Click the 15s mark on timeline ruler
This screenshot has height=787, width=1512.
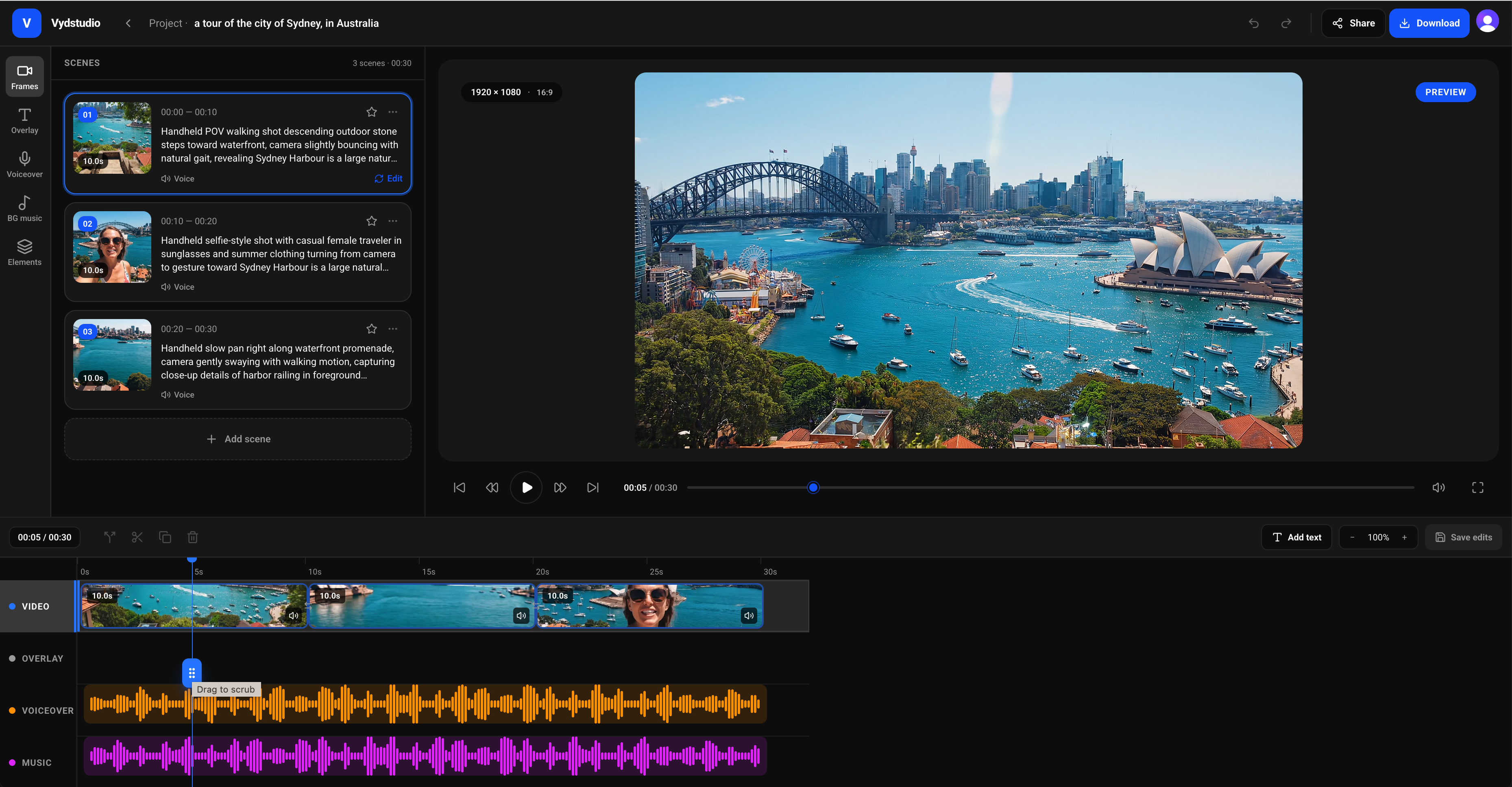(428, 571)
